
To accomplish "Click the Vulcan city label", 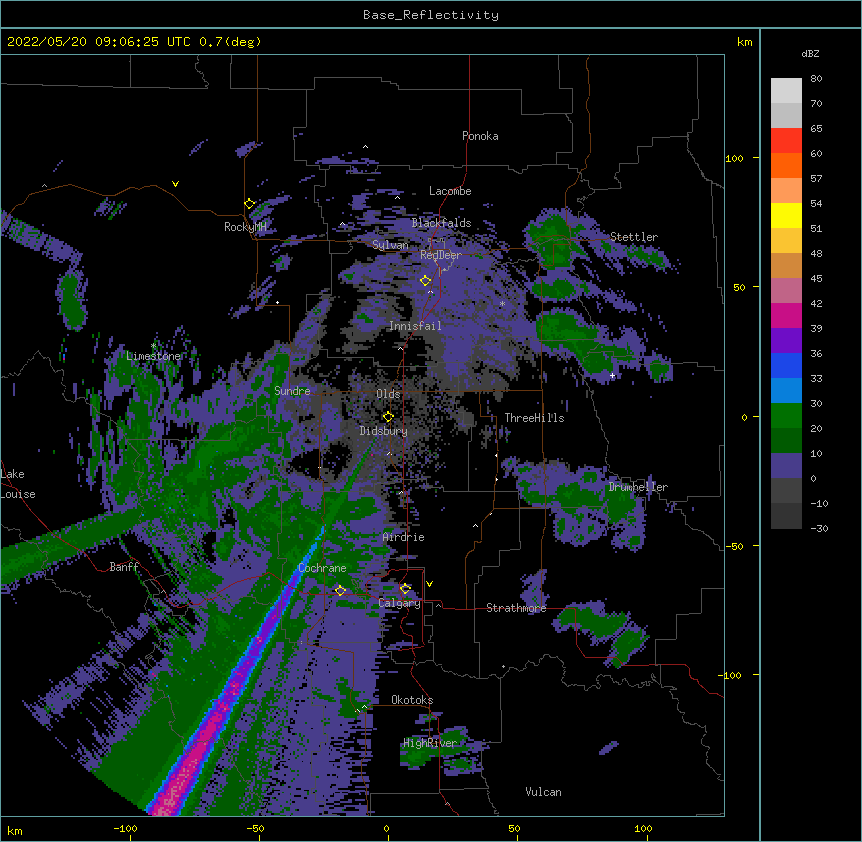I will click(543, 792).
